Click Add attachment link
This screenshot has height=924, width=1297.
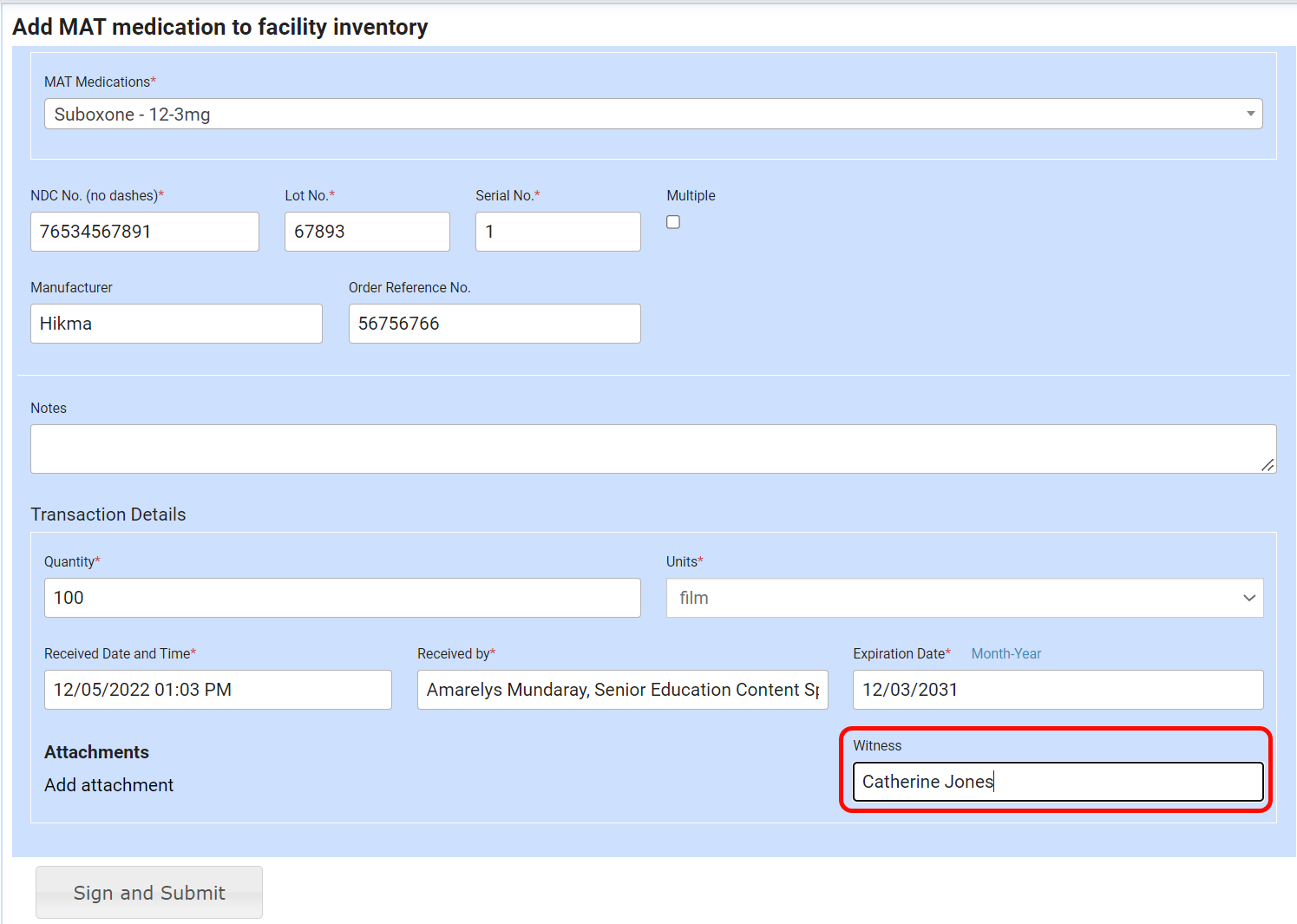[109, 785]
